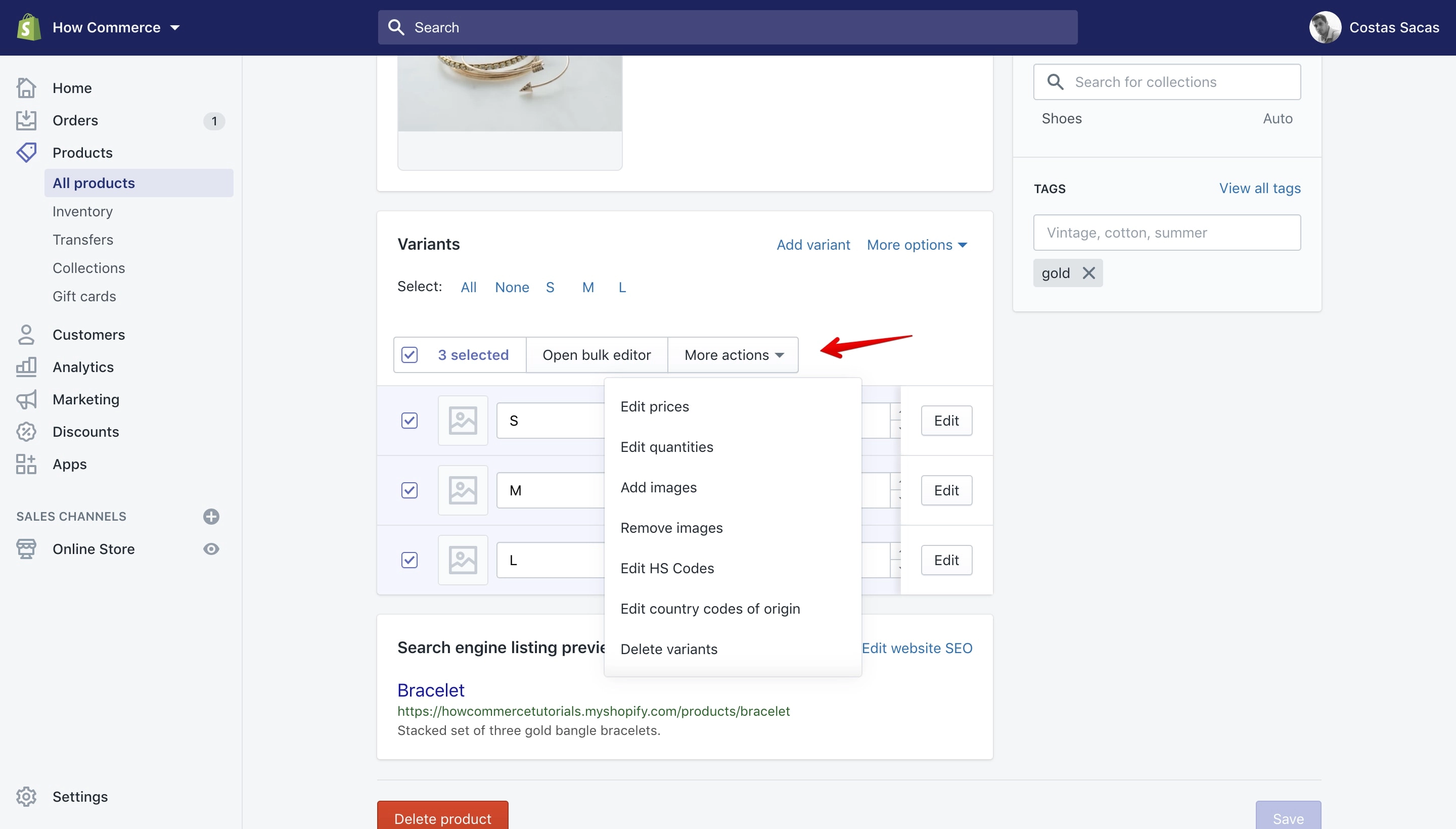The image size is (1456, 829).
Task: Click image placeholder for M variant
Action: pyautogui.click(x=463, y=490)
